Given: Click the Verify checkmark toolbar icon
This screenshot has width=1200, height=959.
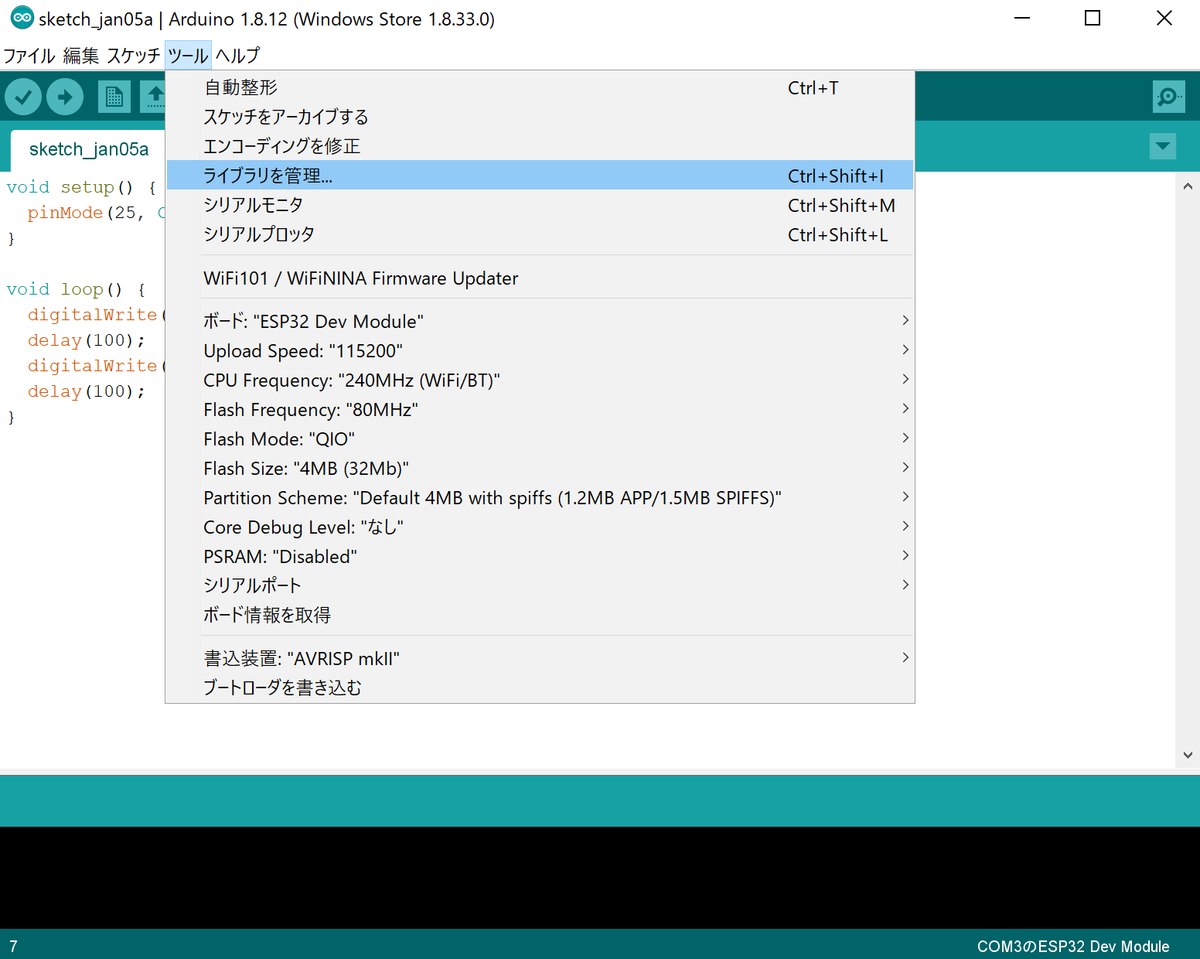Looking at the screenshot, I should click(23, 97).
